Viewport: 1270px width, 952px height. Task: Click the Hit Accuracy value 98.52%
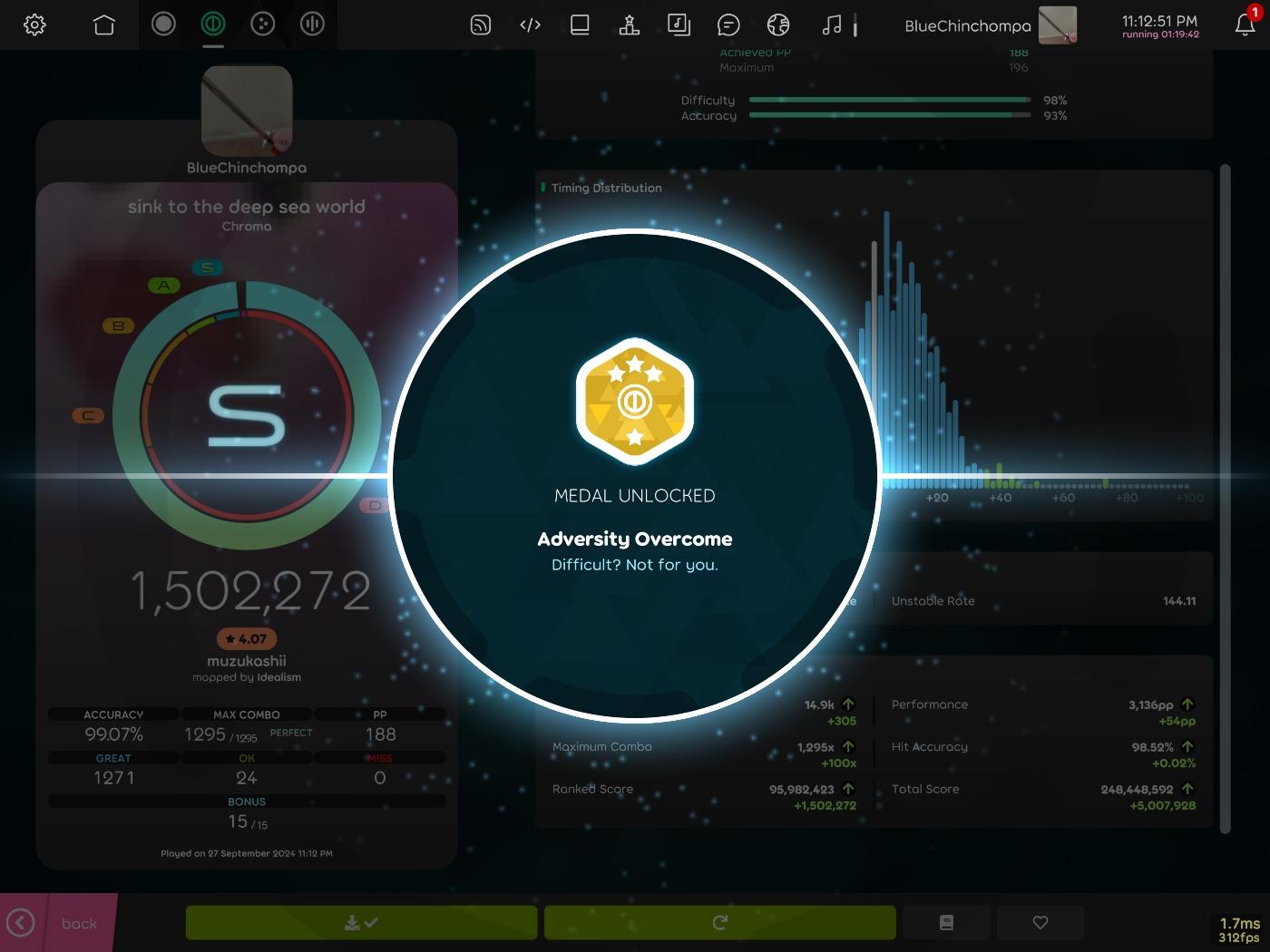[1152, 747]
